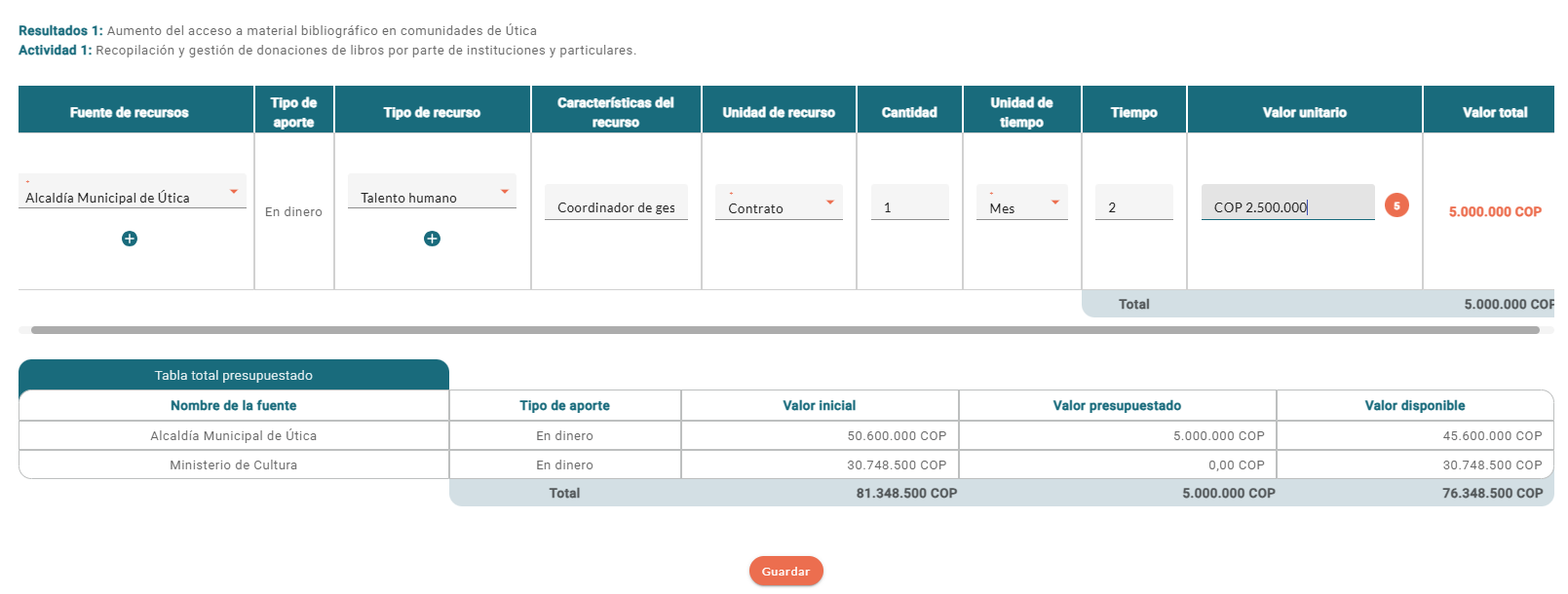Click the Tiempo field containing 2
1568x594 pixels.
(1133, 202)
